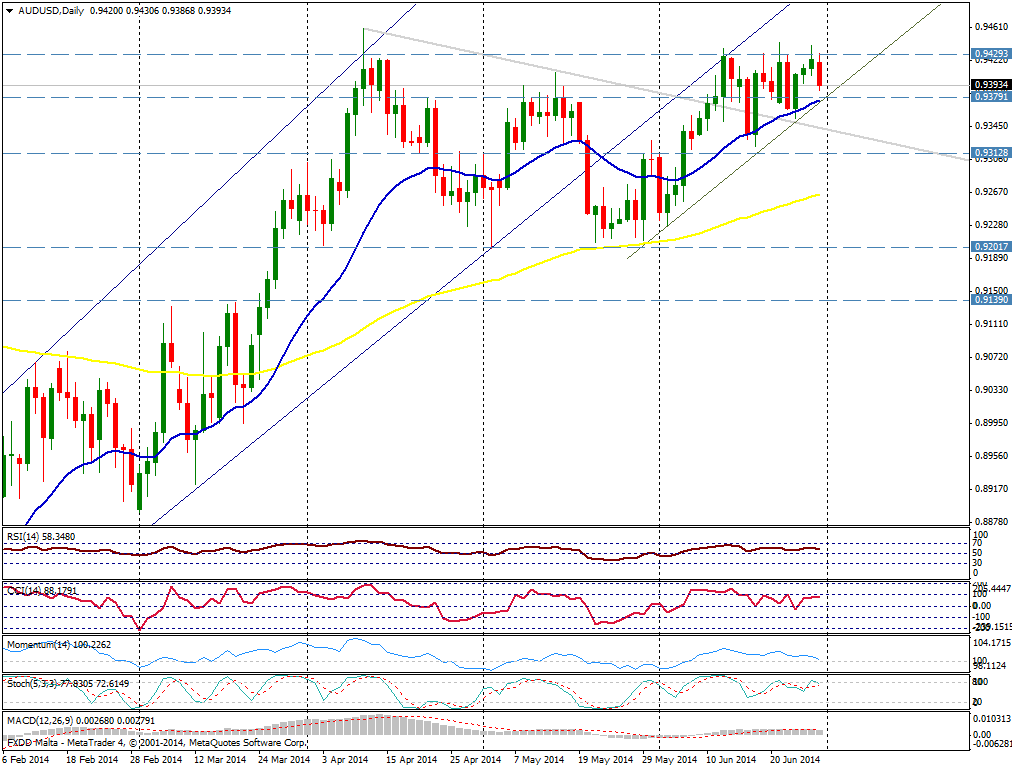Click the triangle icon beside AUDUSD title
Screen dimensions: 1012x768
(x=9, y=10)
